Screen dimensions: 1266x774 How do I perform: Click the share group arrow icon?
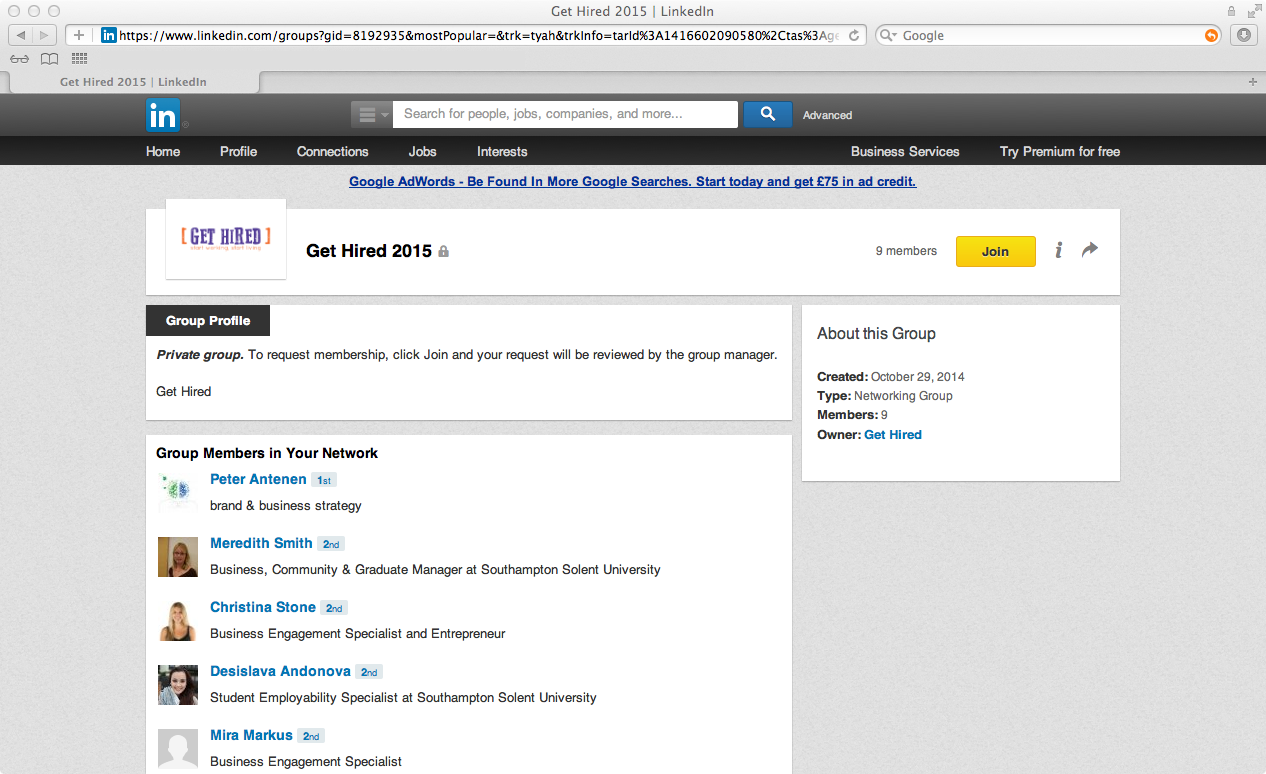tap(1090, 249)
